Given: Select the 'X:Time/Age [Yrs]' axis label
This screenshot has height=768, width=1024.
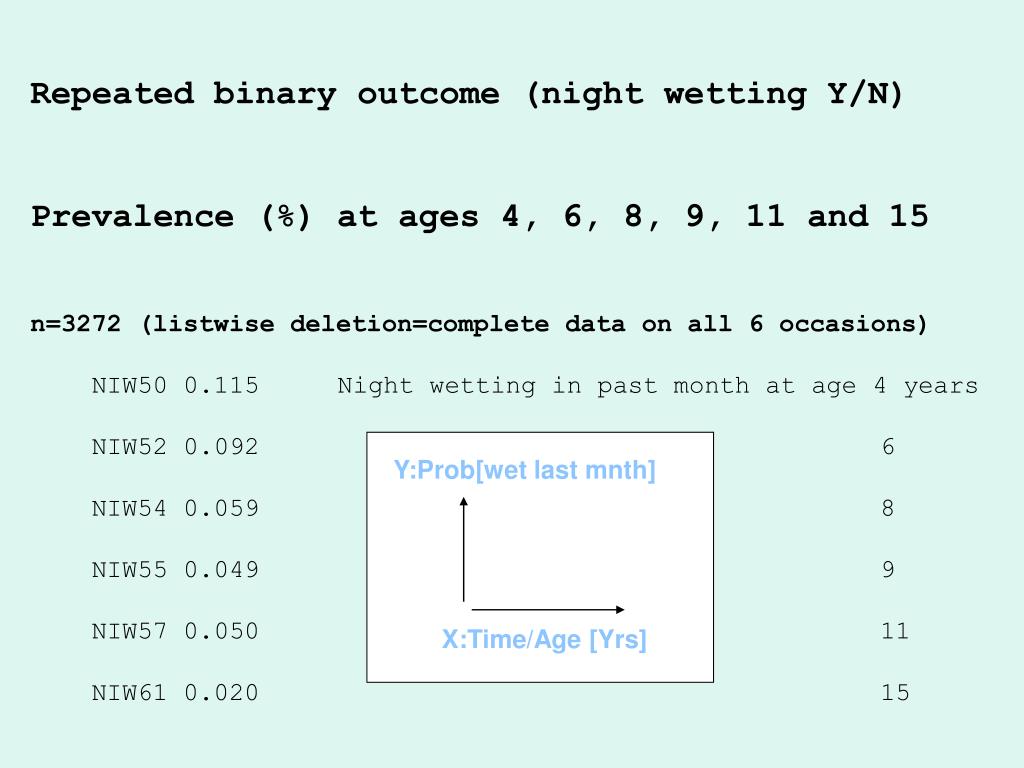Looking at the screenshot, I should pyautogui.click(x=544, y=640).
